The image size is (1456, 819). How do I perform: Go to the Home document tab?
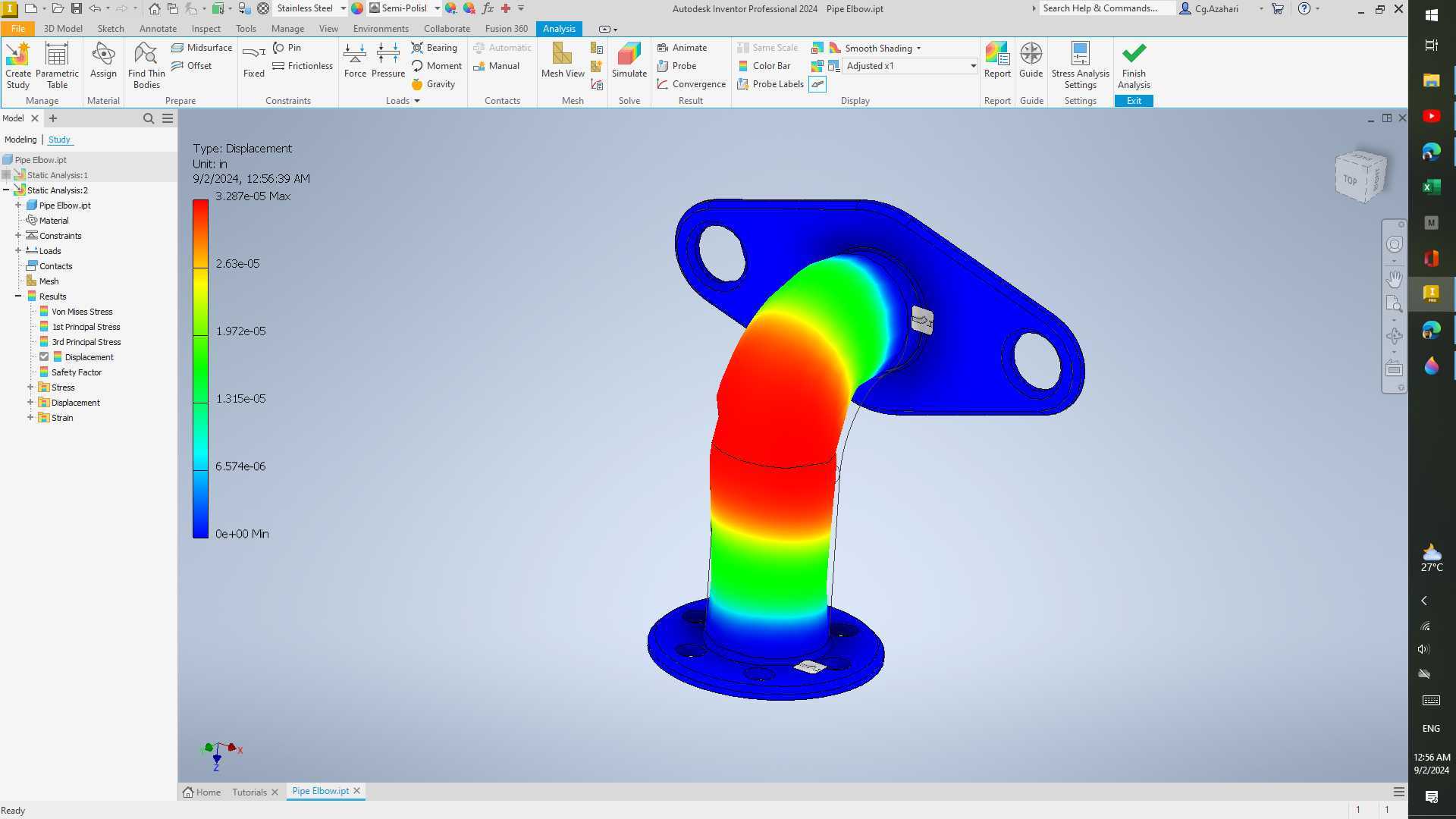click(202, 792)
